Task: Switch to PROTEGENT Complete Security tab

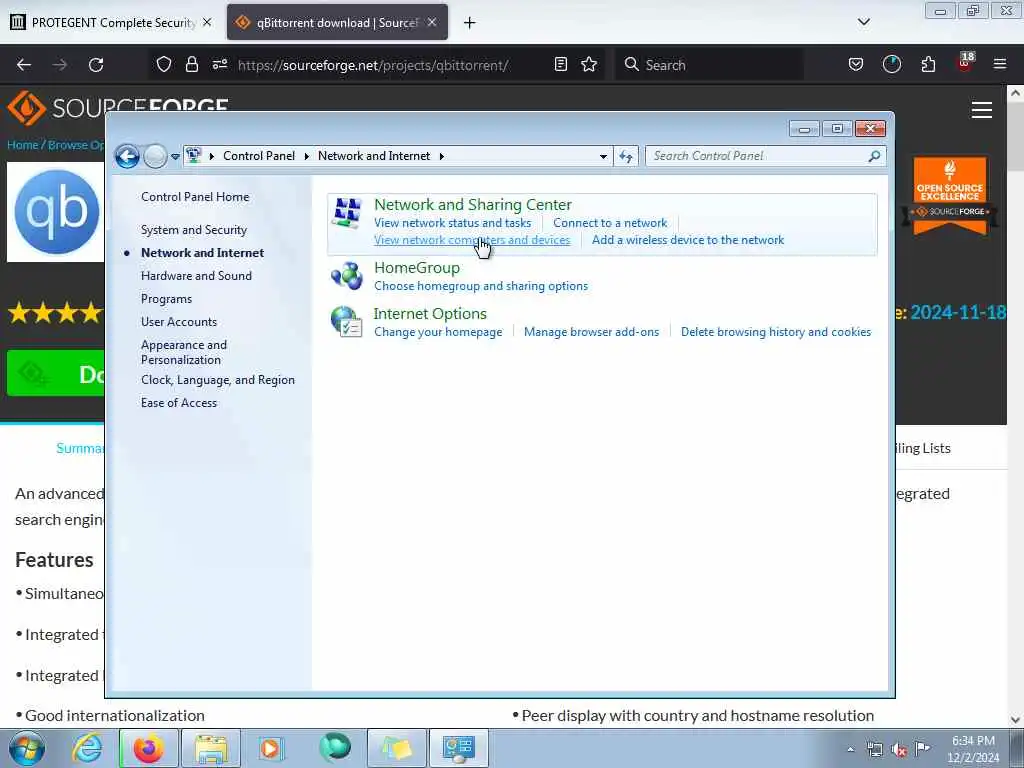Action: [112, 23]
